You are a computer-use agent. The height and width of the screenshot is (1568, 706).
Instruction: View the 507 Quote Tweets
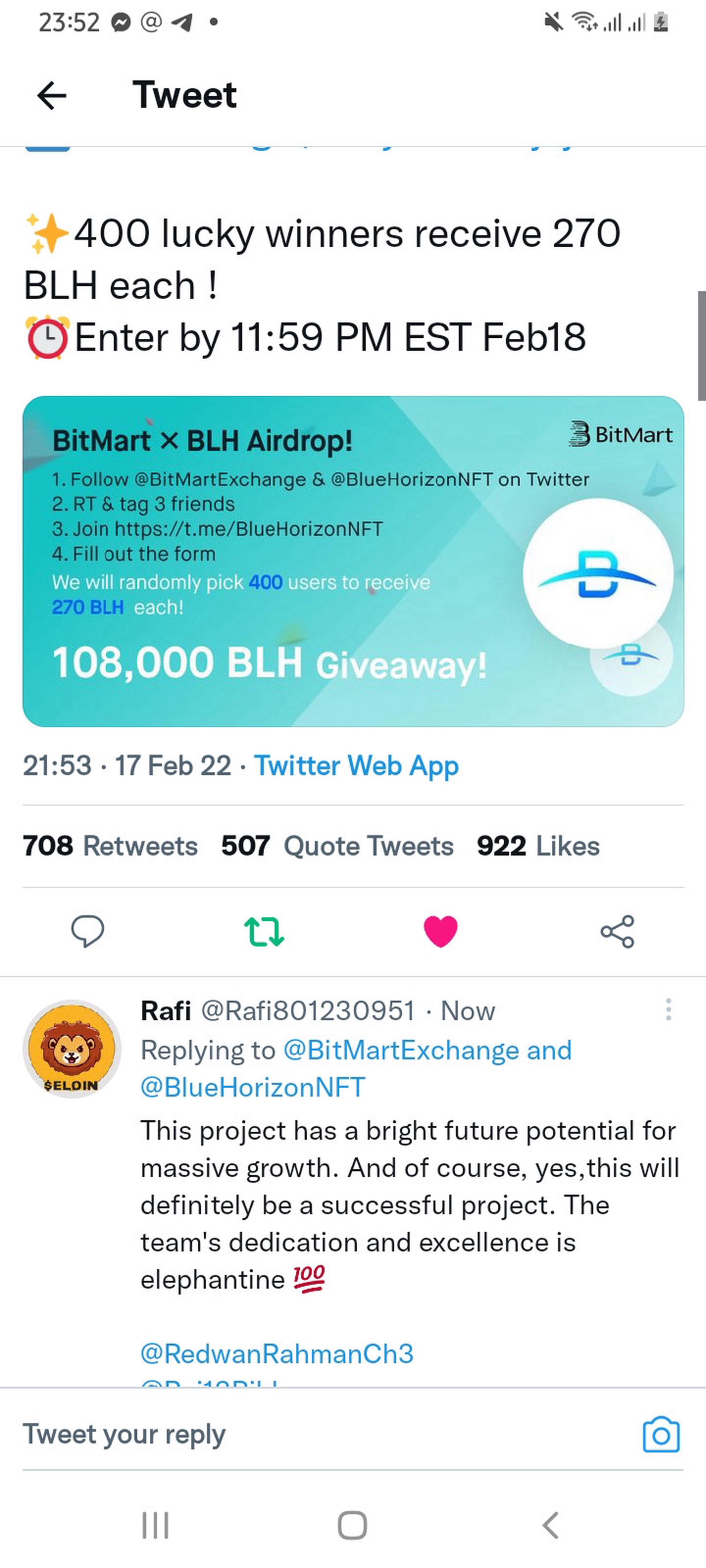337,845
